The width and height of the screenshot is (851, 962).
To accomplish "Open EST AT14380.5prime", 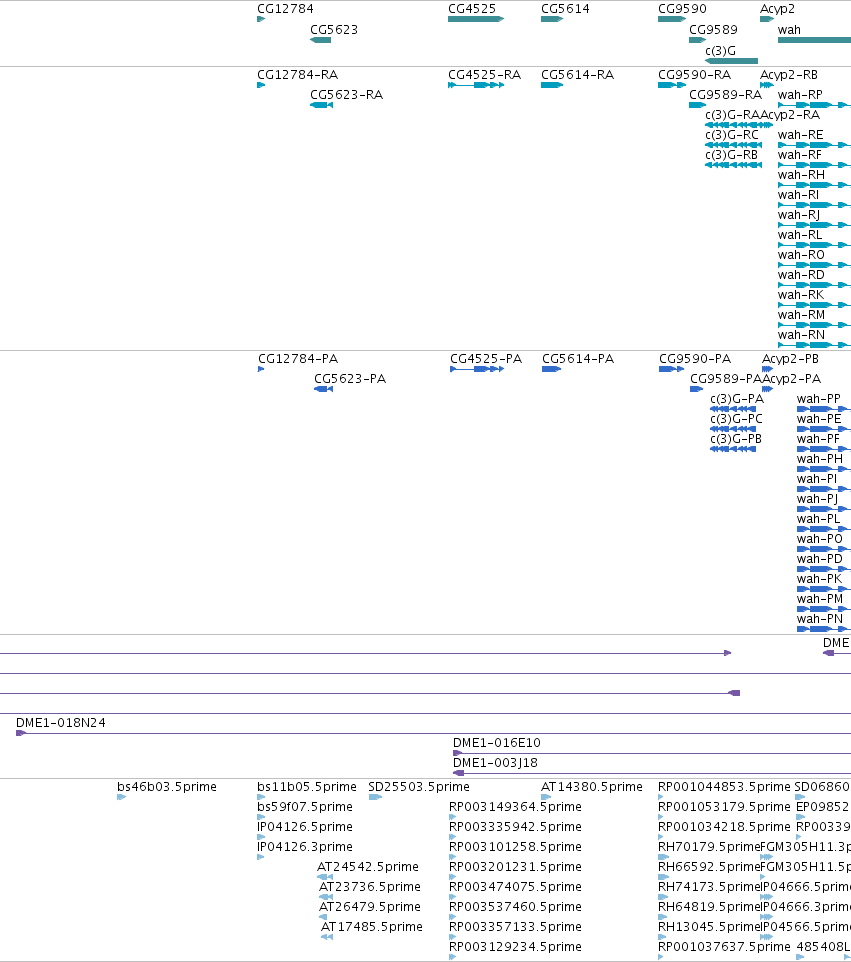I will click(591, 787).
